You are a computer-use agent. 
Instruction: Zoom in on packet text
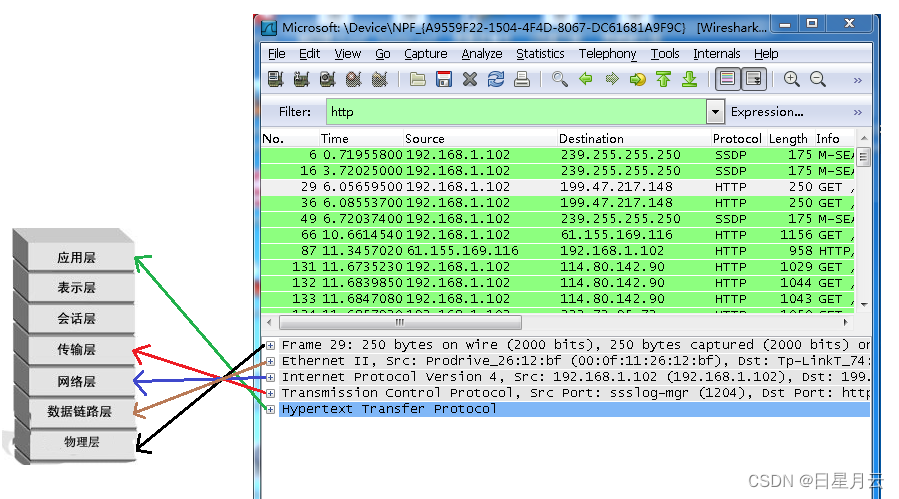pyautogui.click(x=792, y=79)
